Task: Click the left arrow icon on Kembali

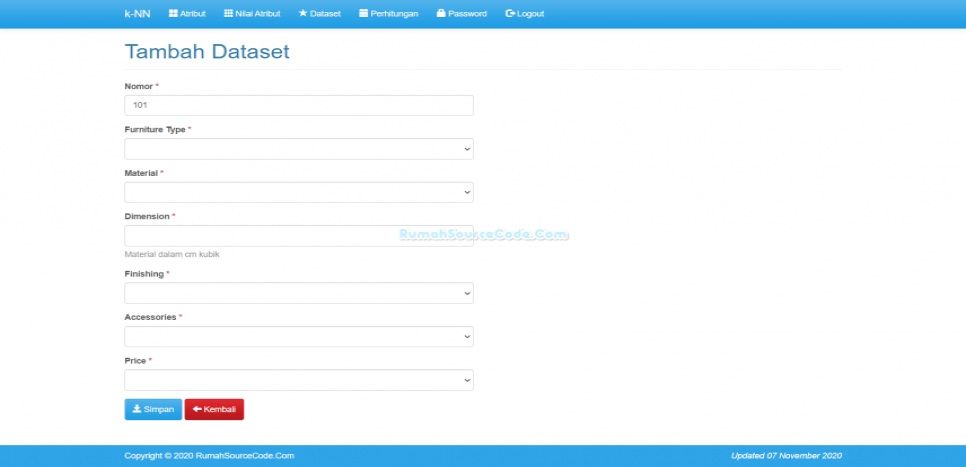Action: coord(197,409)
